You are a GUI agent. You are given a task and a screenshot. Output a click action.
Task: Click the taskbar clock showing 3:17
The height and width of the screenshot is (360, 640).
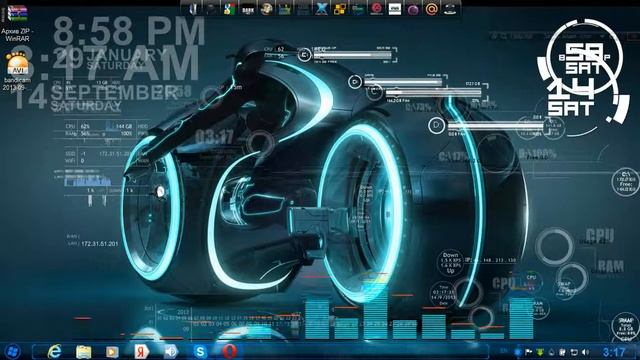(614, 352)
